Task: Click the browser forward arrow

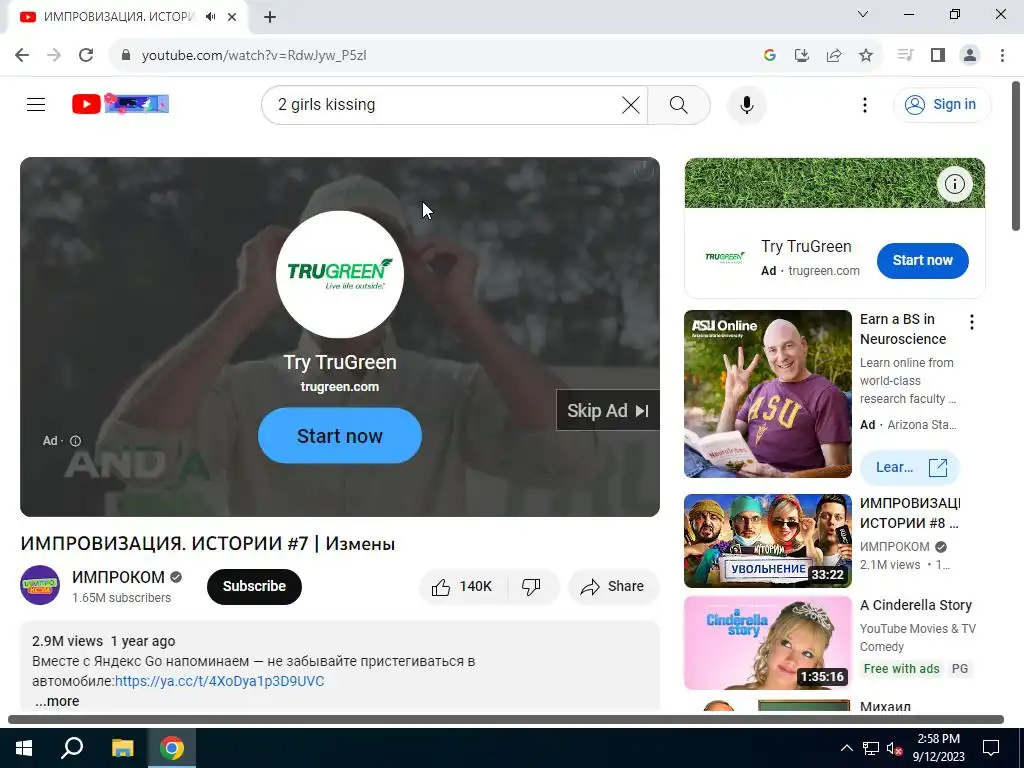Action: [54, 55]
